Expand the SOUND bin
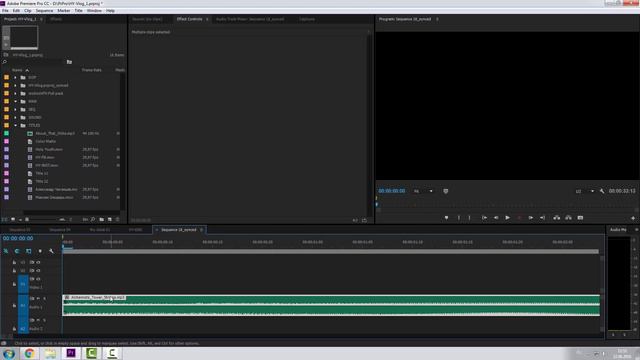Screen dimensions: 640x360 click(x=16, y=118)
